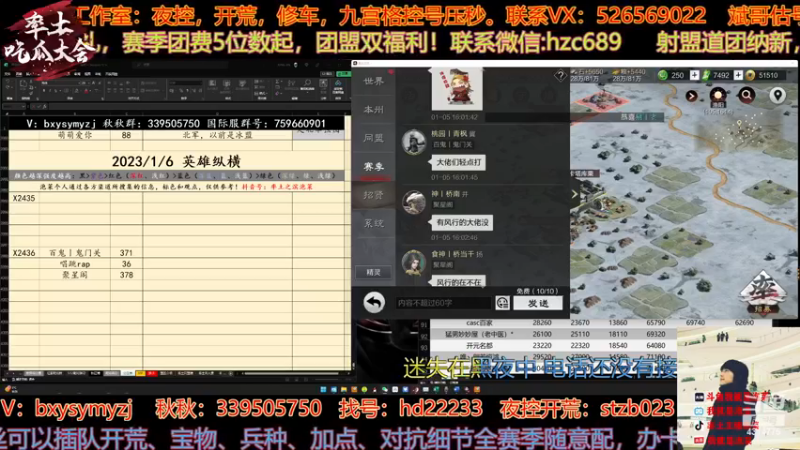Click the minimap region overlay
Image resolution: width=800 pixels, height=450 pixels.
pyautogui.click(x=741, y=132)
